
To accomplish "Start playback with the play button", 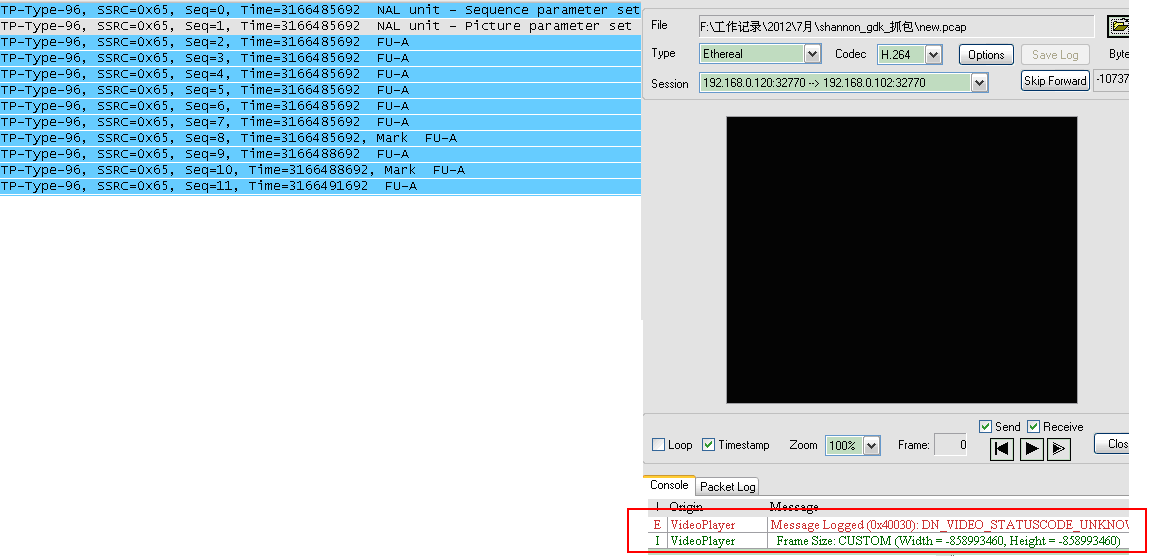I will pyautogui.click(x=1032, y=449).
